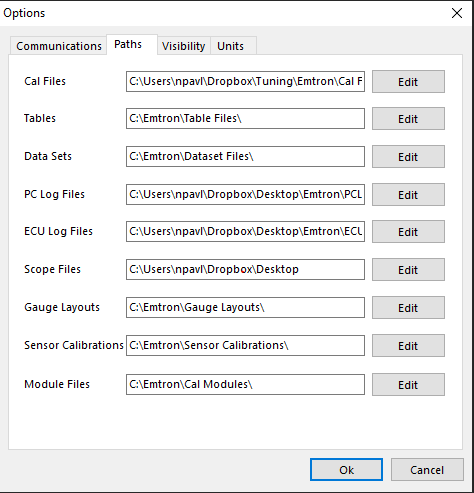Image resolution: width=474 pixels, height=493 pixels.
Task: Switch to the Communications tab
Action: click(59, 46)
